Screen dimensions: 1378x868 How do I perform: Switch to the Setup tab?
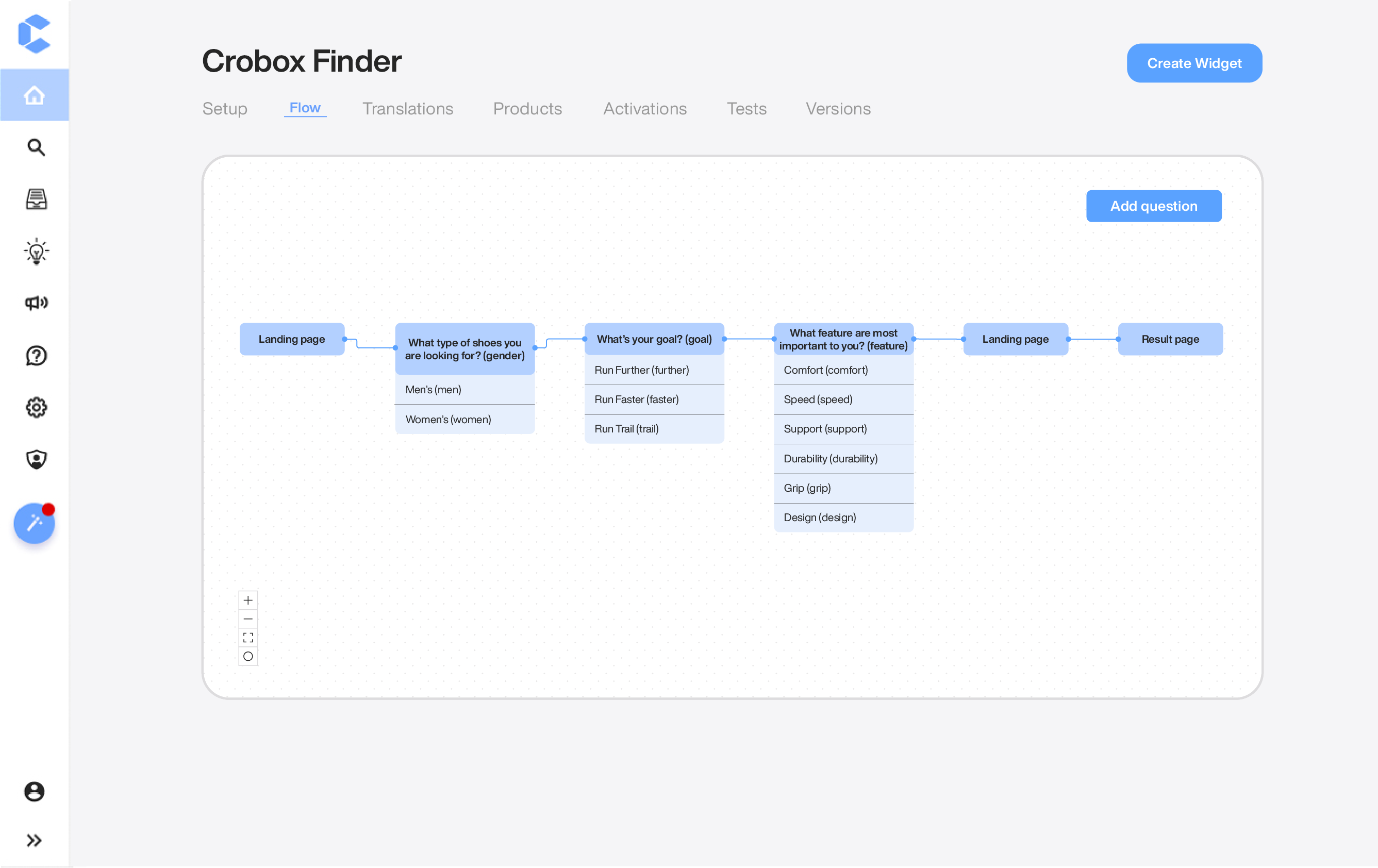[224, 109]
